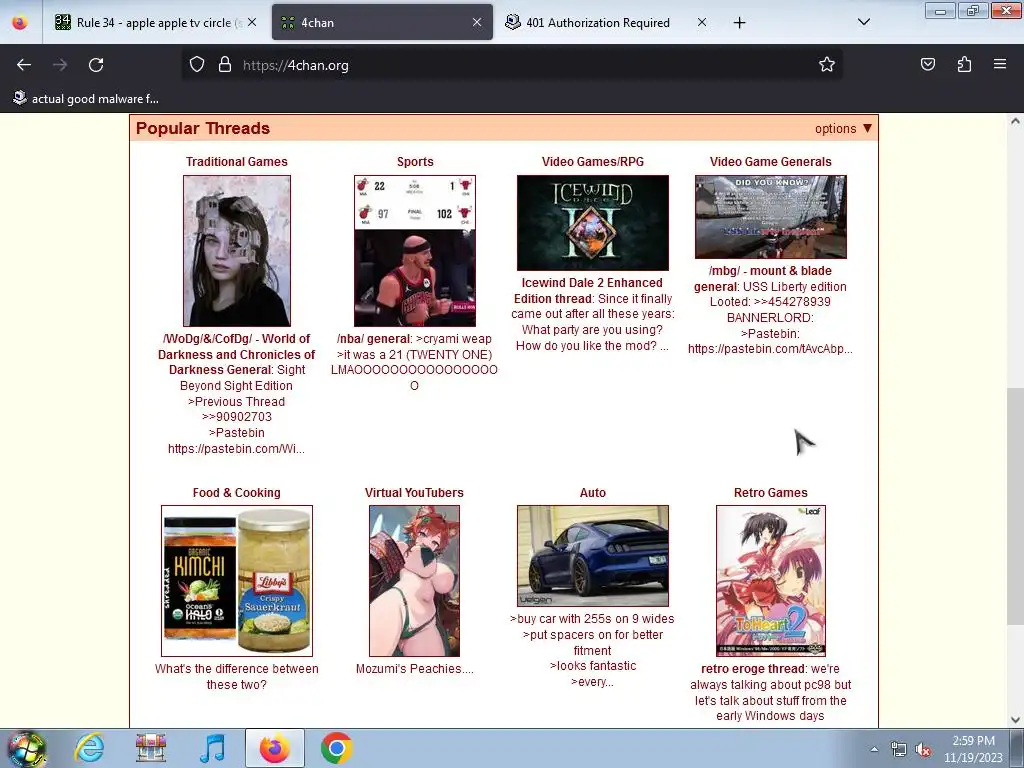
Task: Click the page vertical scrollbar thumb
Action: (x=1015, y=506)
